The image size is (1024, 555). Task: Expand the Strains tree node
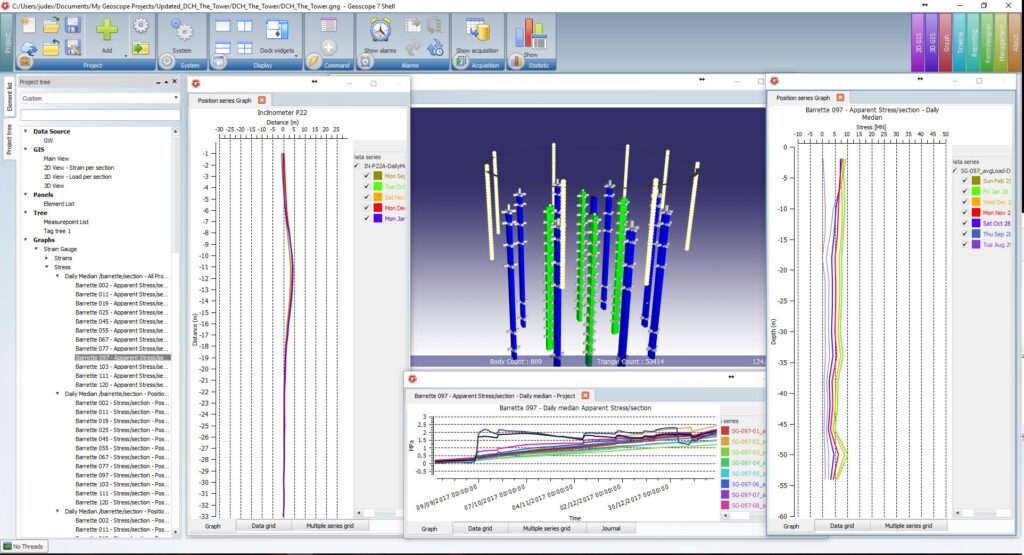(48, 258)
